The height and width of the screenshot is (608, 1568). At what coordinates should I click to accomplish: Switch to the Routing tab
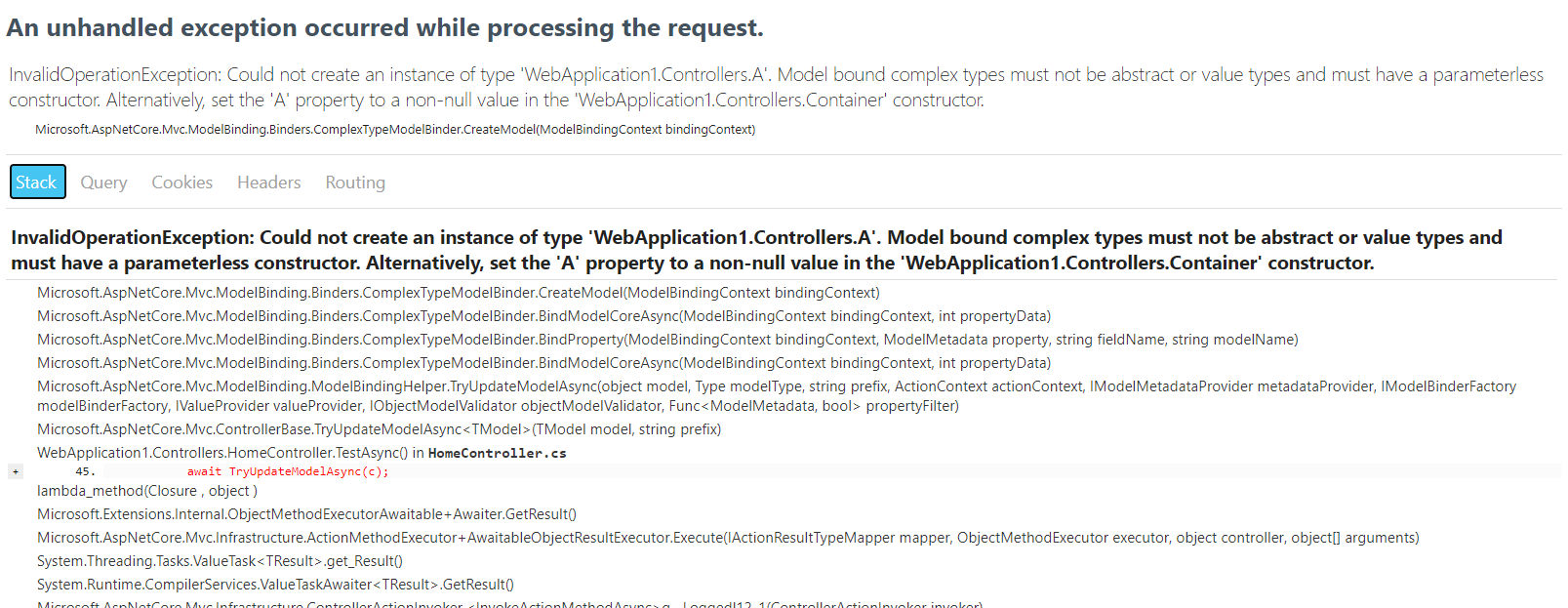click(x=354, y=182)
